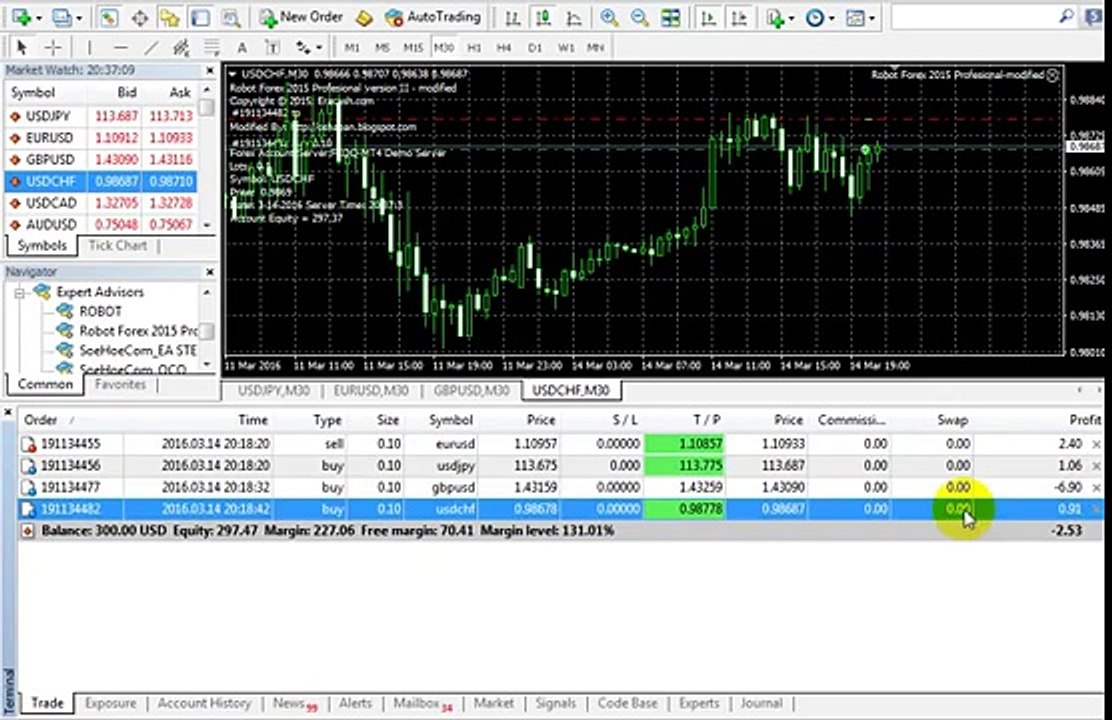Switch chart to line chart icon

tap(574, 18)
